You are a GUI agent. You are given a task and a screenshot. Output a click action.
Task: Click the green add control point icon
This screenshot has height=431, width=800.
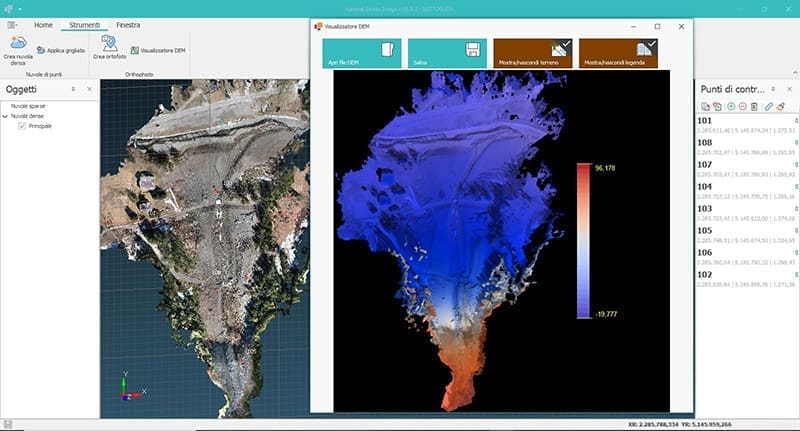731,106
